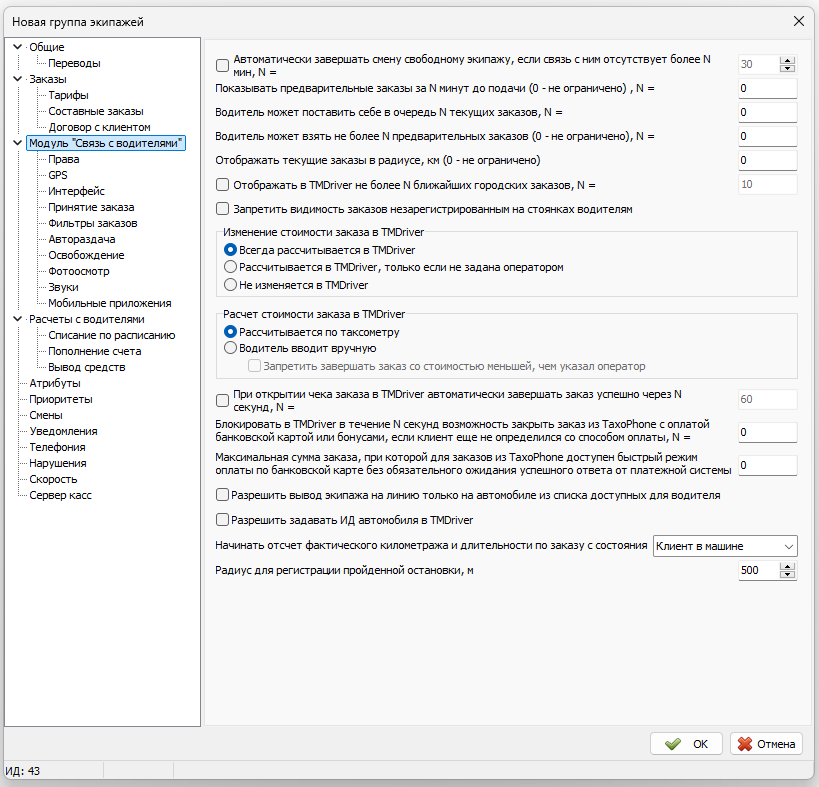Go to Мобильные приложения section
Image resolution: width=819 pixels, height=787 pixels.
tap(110, 303)
